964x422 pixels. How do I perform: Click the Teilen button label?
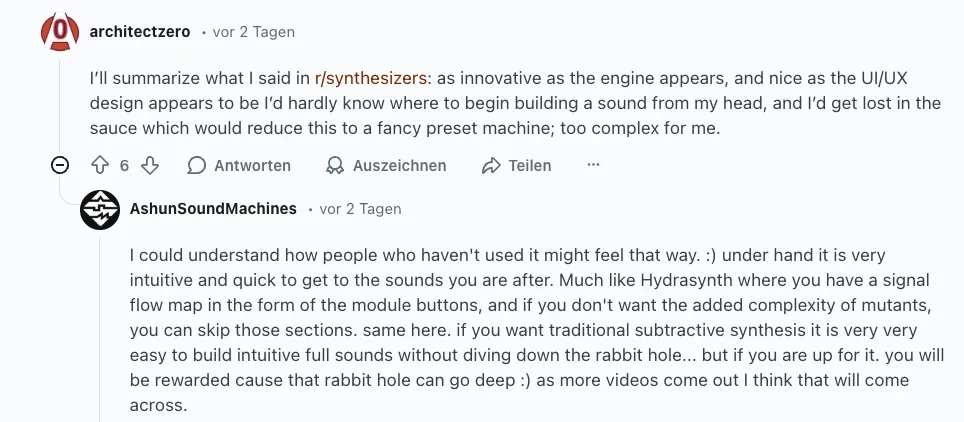(529, 165)
